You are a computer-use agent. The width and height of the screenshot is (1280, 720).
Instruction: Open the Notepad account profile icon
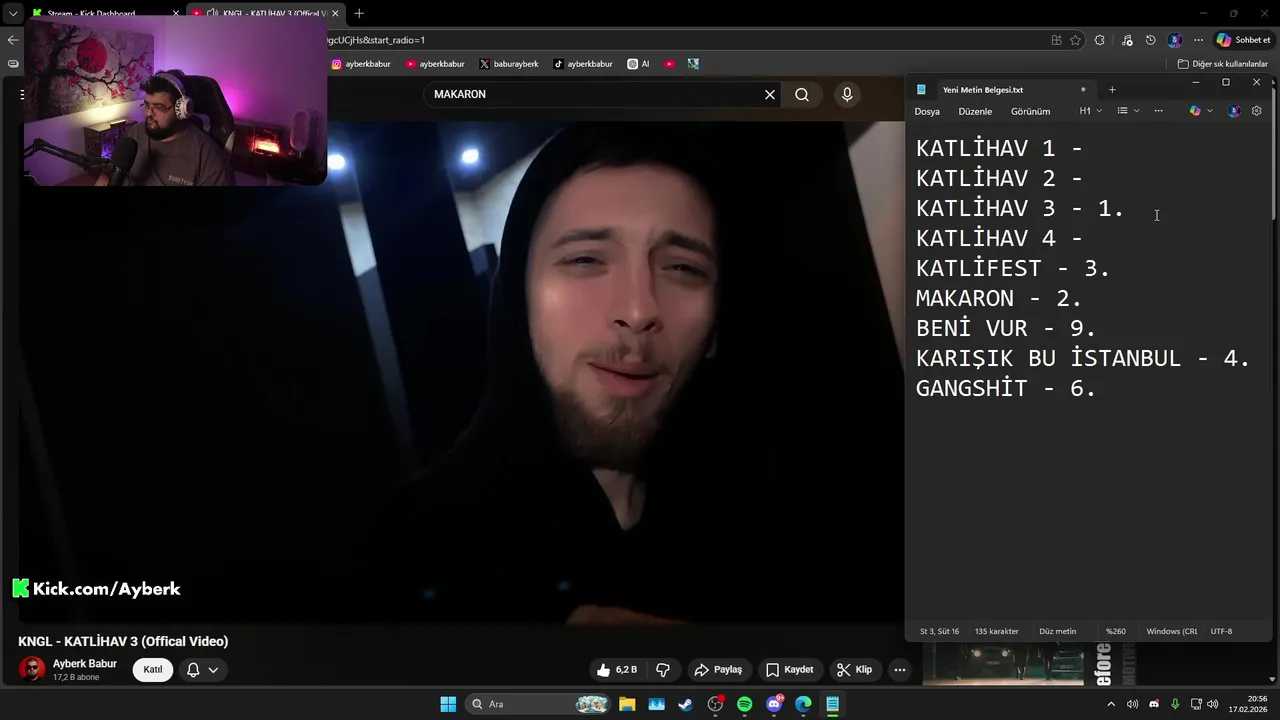(1234, 111)
